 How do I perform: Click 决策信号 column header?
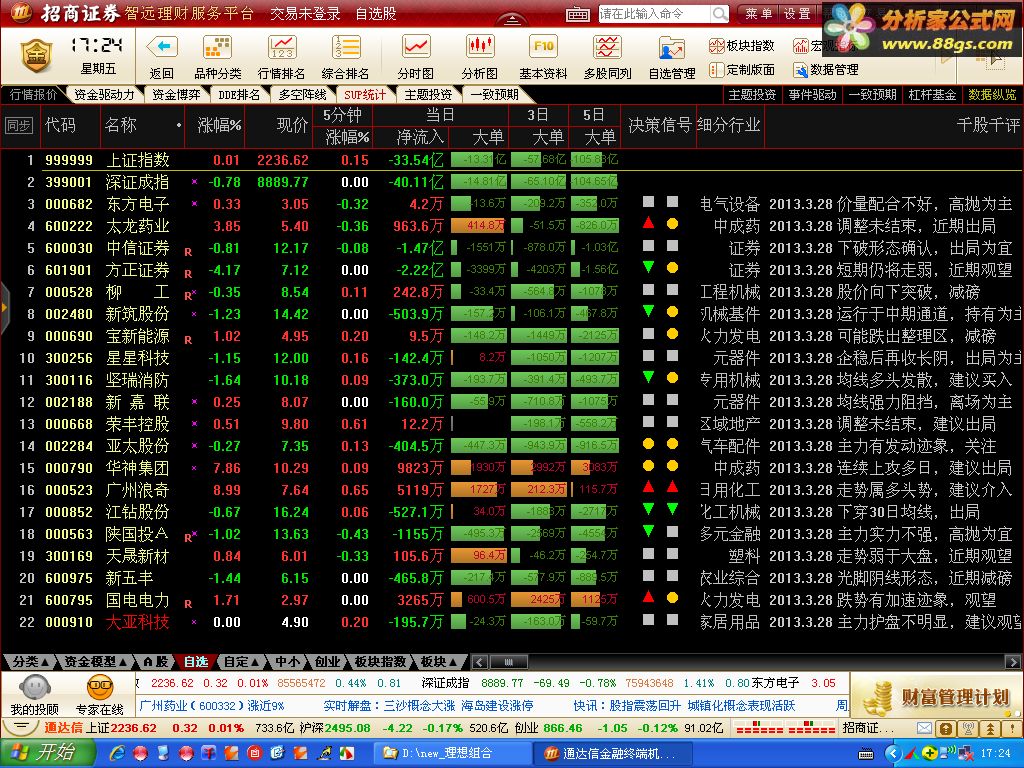(659, 125)
